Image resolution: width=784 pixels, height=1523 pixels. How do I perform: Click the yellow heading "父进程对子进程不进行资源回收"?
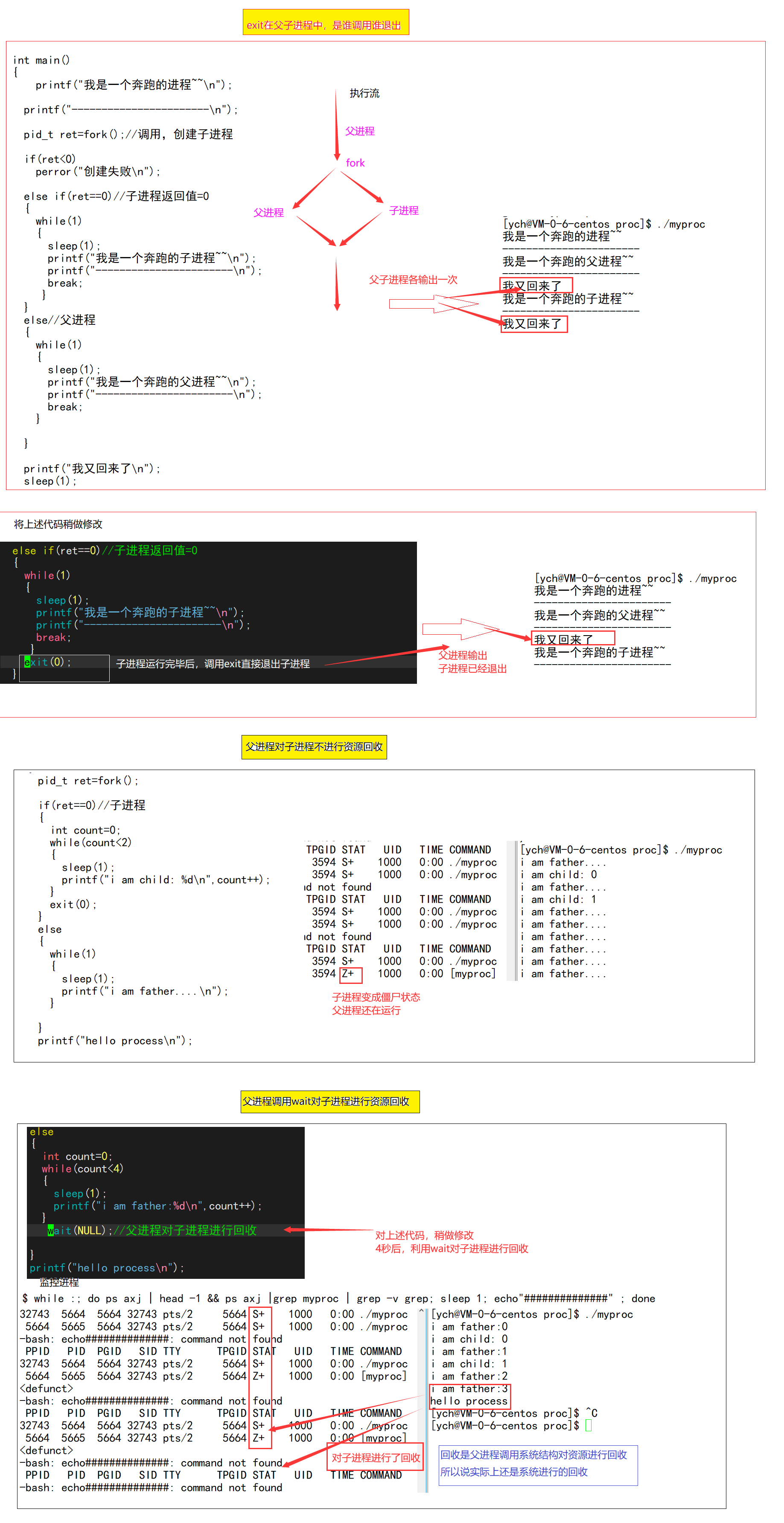click(x=314, y=747)
